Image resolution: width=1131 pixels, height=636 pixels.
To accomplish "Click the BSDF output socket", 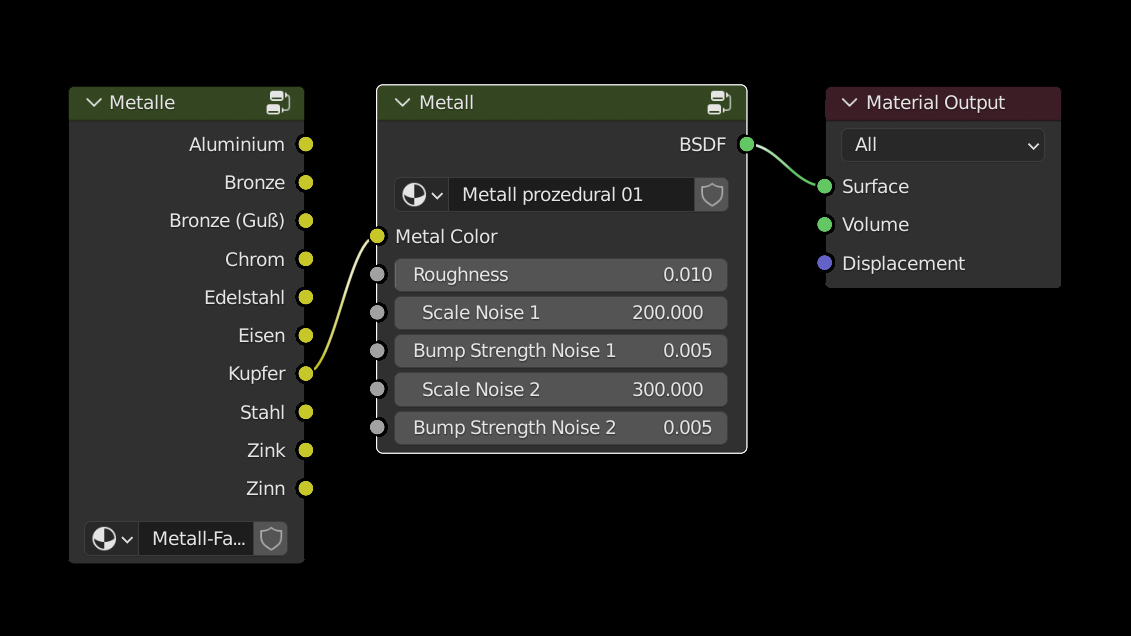I will (x=746, y=145).
